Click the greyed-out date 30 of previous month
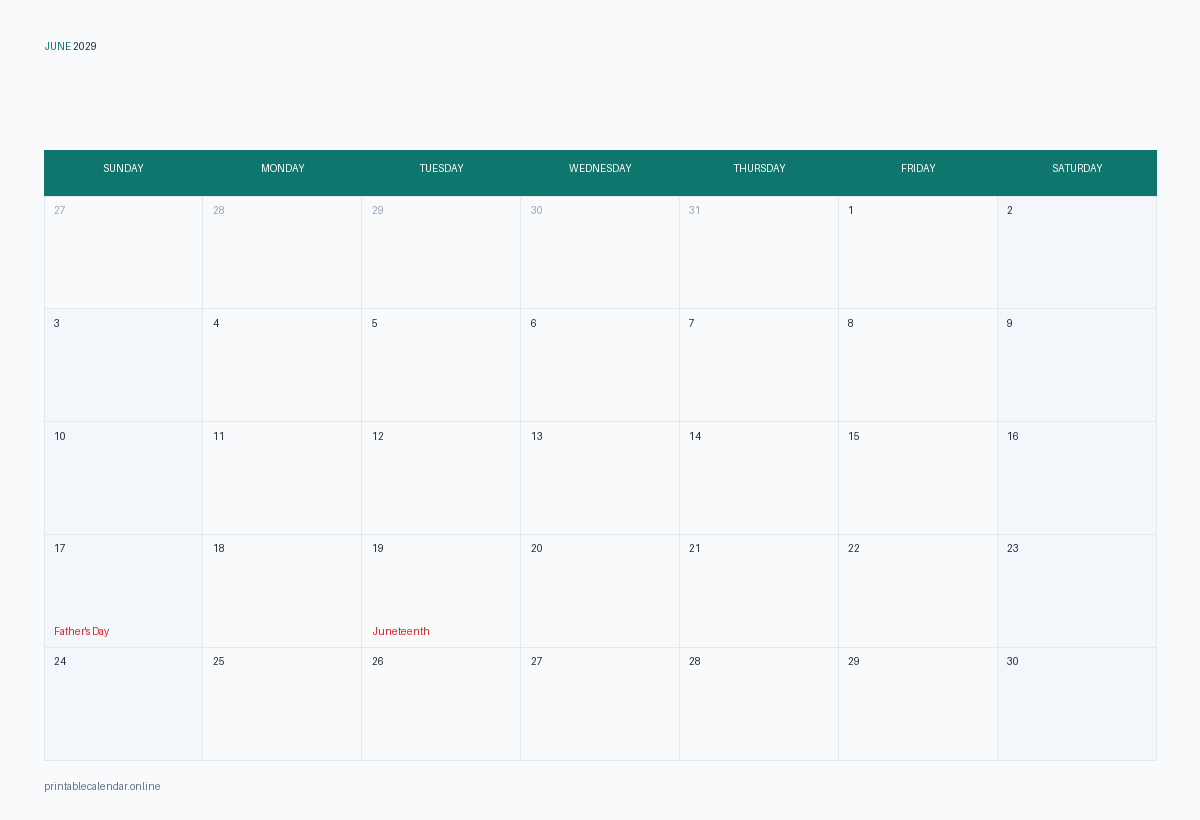 [537, 210]
